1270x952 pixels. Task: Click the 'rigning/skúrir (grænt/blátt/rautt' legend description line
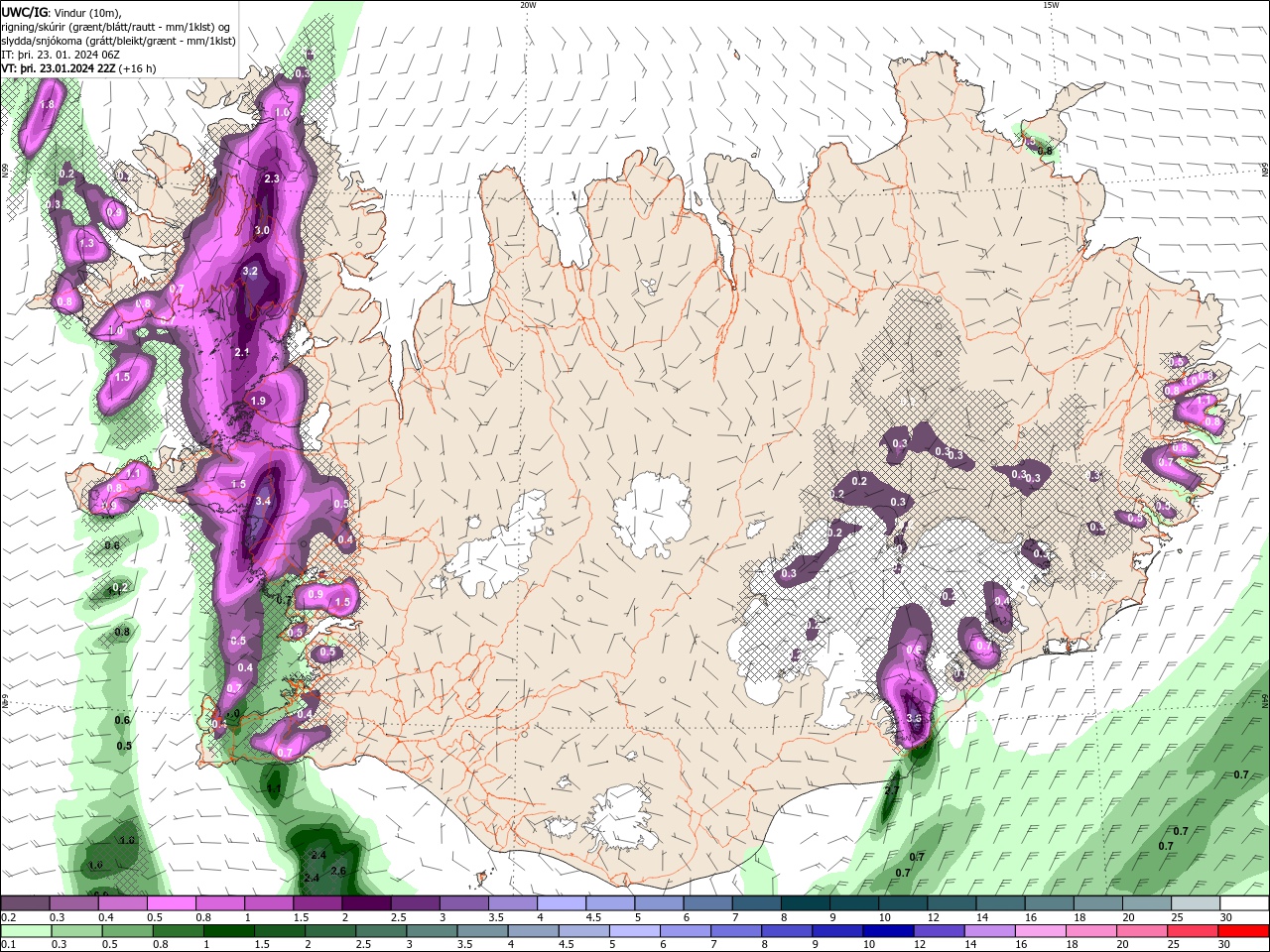[x=116, y=27]
